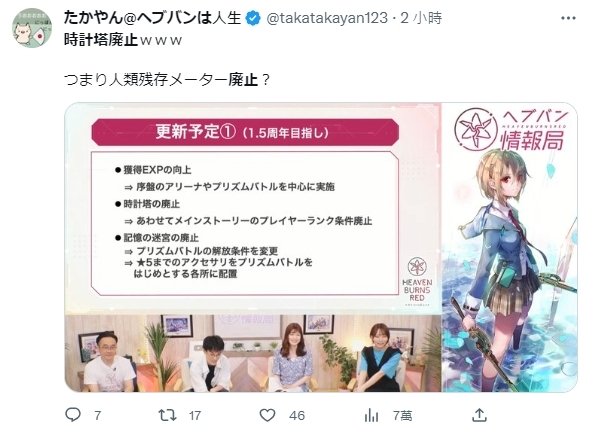Click the blue verified badge icon

[253, 18]
